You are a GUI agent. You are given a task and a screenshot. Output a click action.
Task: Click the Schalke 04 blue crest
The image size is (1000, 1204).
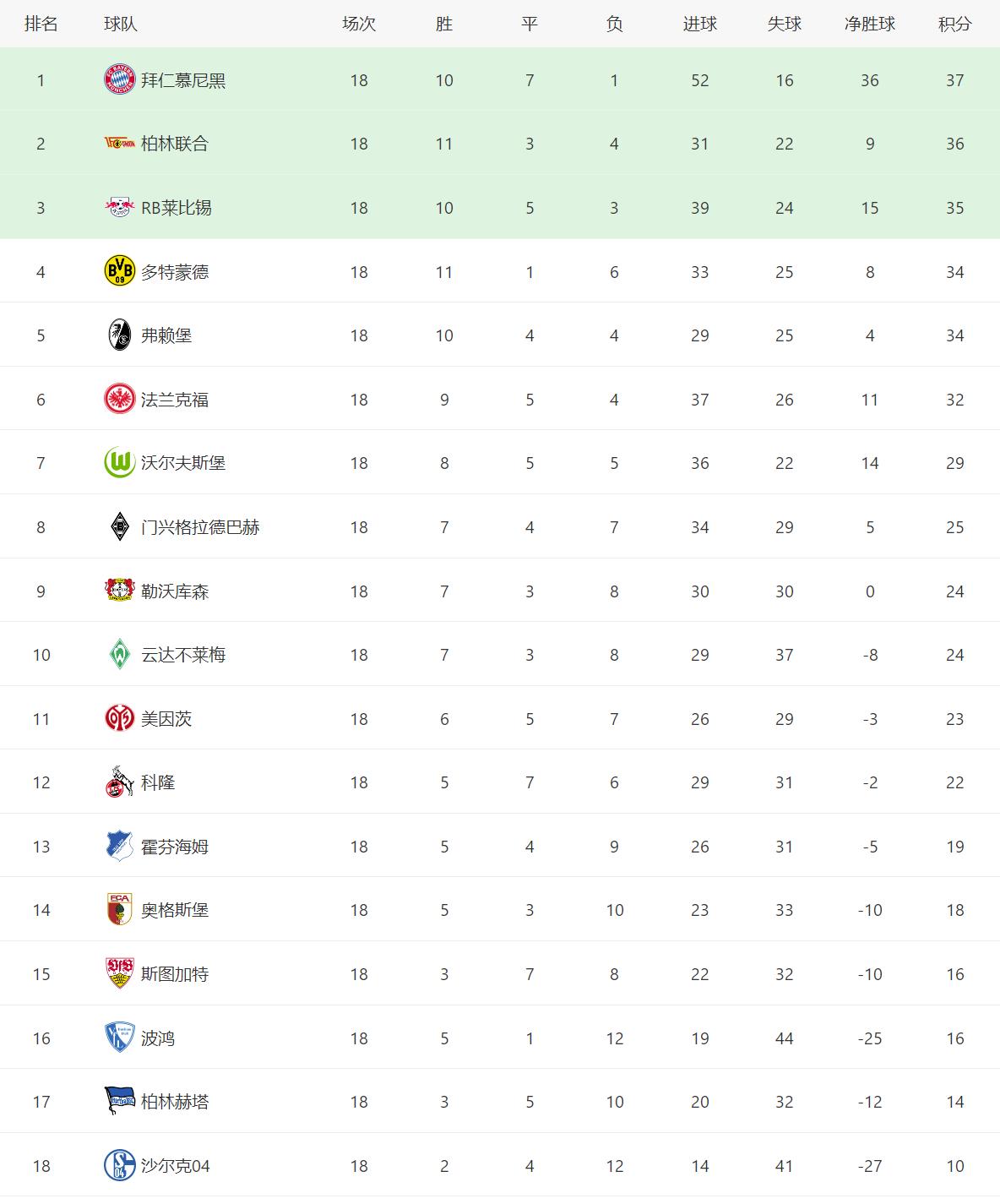coord(119,1166)
